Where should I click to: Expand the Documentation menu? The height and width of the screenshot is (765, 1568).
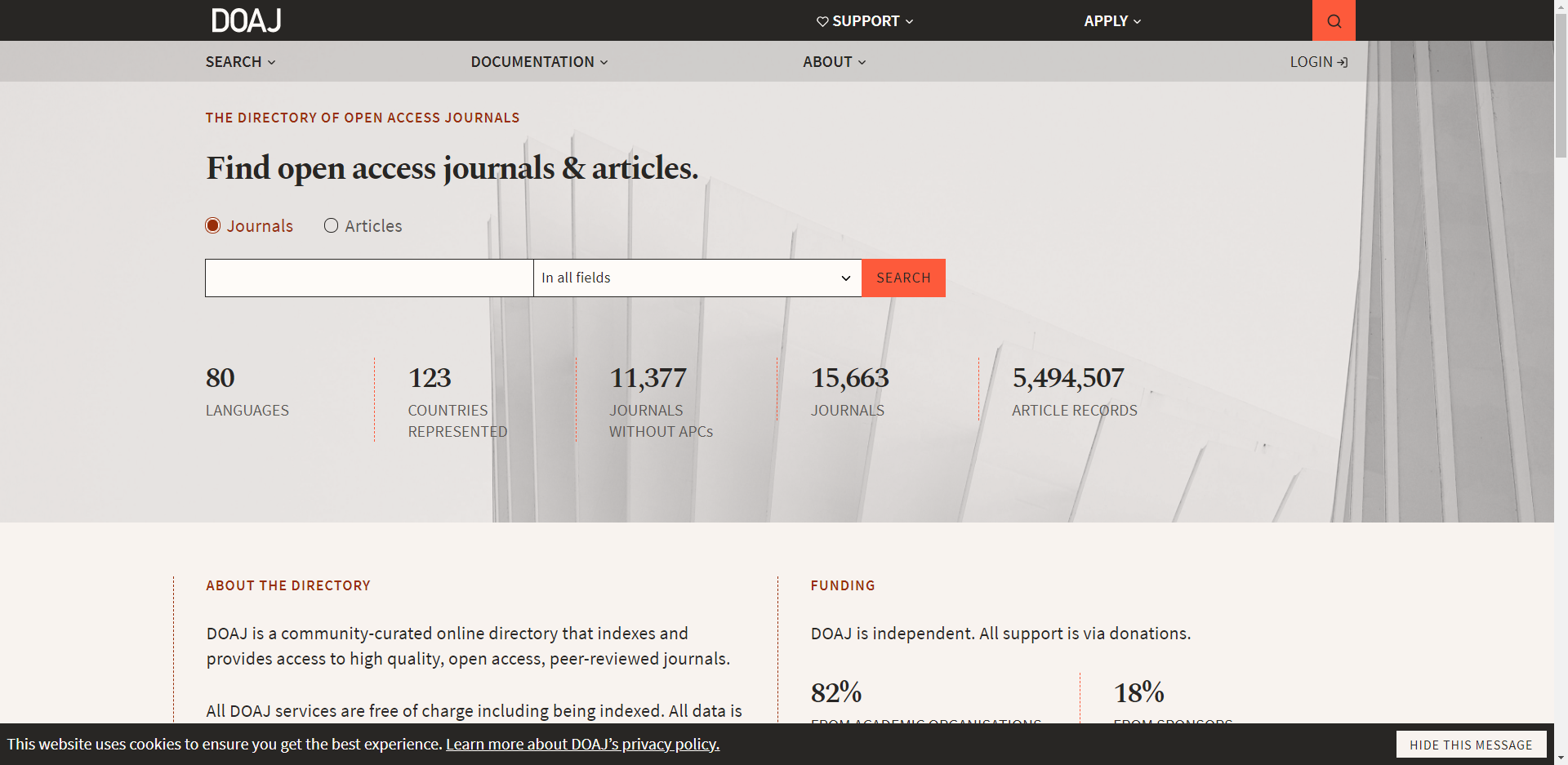click(539, 62)
